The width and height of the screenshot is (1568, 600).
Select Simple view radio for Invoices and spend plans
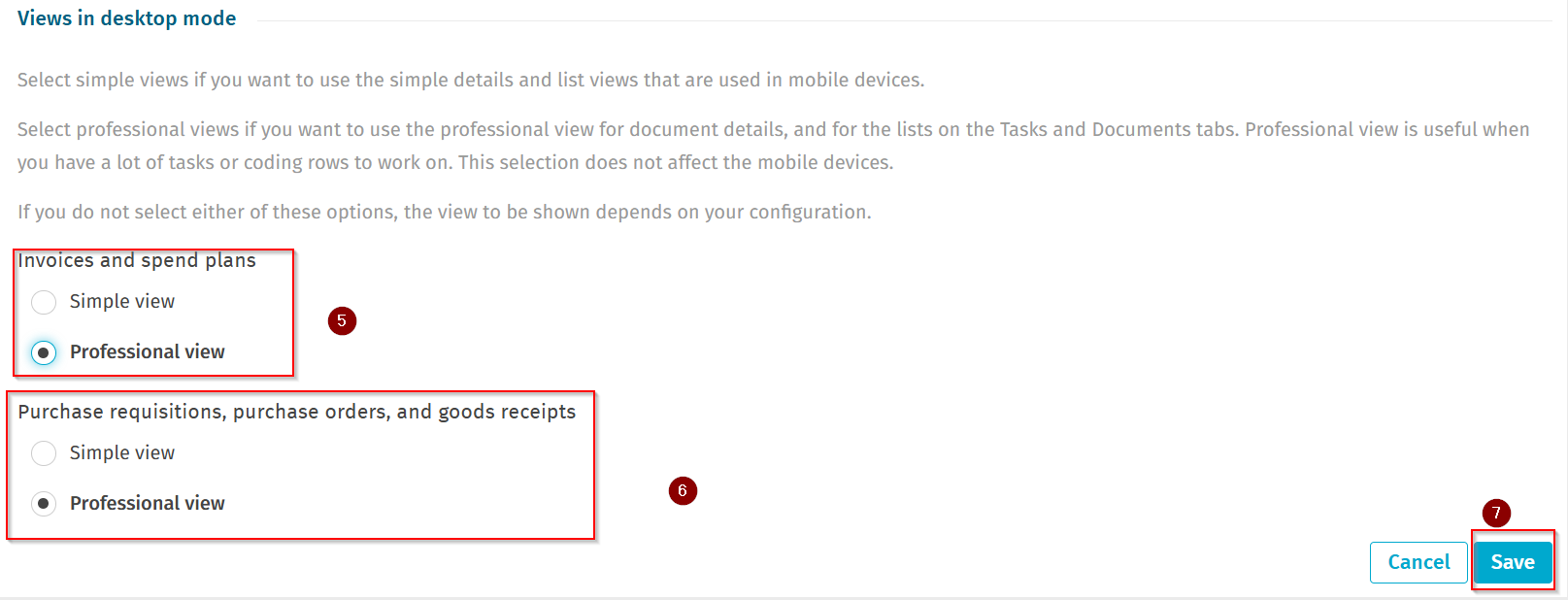[x=44, y=302]
